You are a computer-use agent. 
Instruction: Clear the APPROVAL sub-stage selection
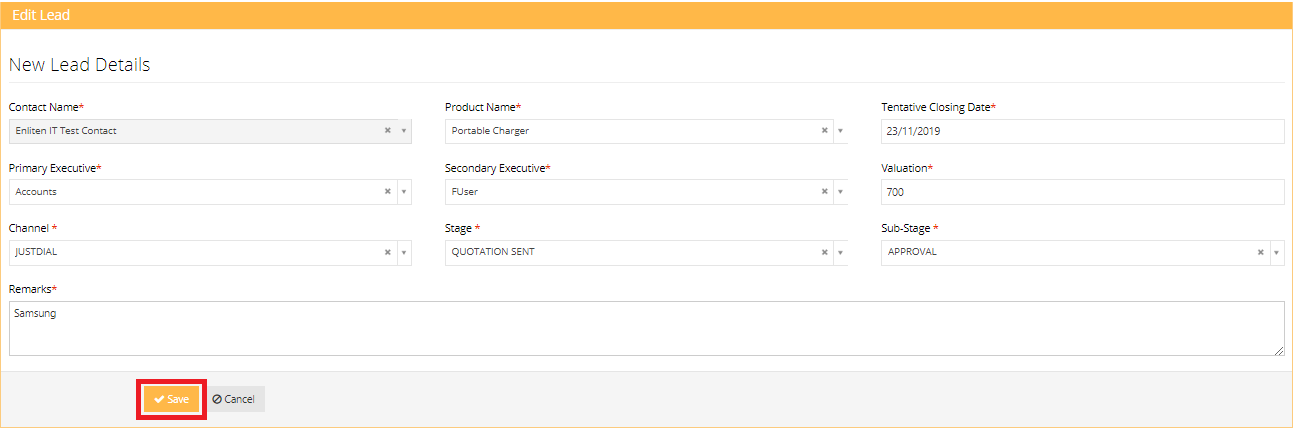[1261, 252]
